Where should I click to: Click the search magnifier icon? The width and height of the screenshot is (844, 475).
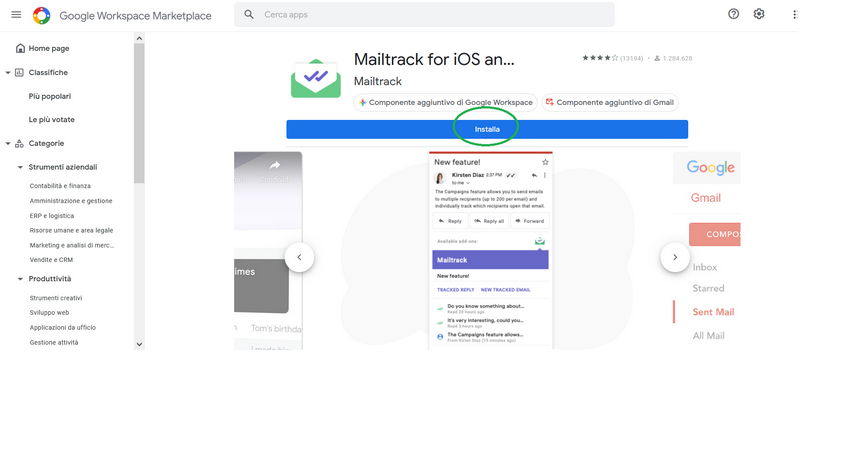pos(249,15)
